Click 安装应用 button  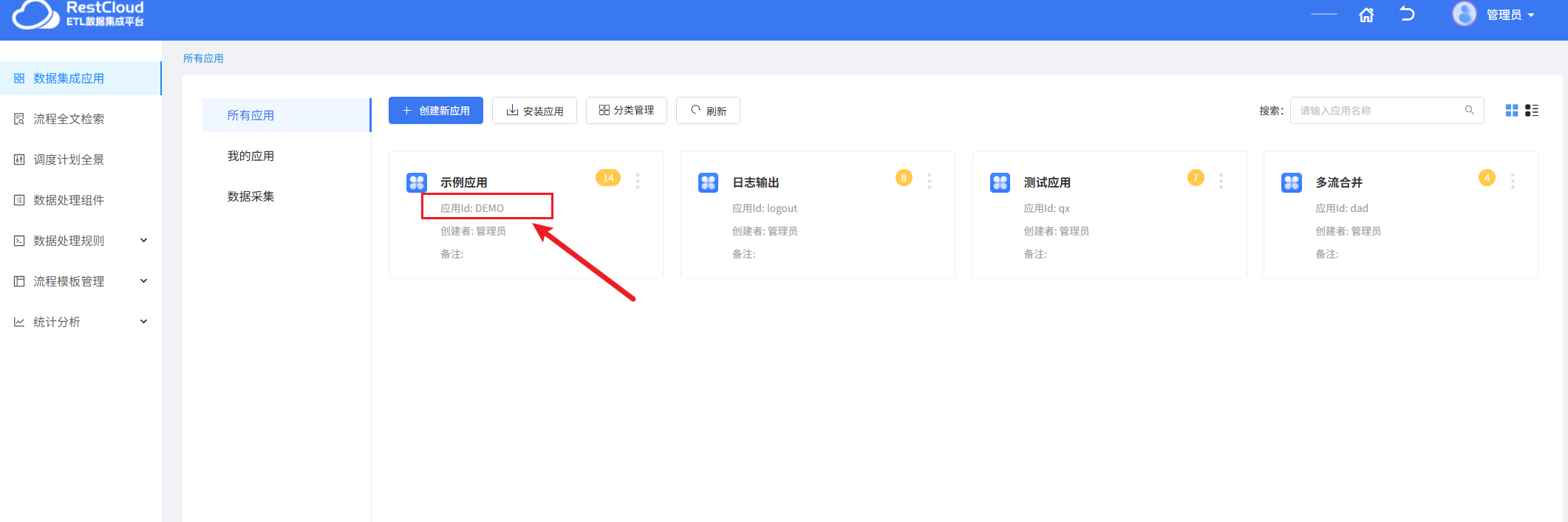534,111
